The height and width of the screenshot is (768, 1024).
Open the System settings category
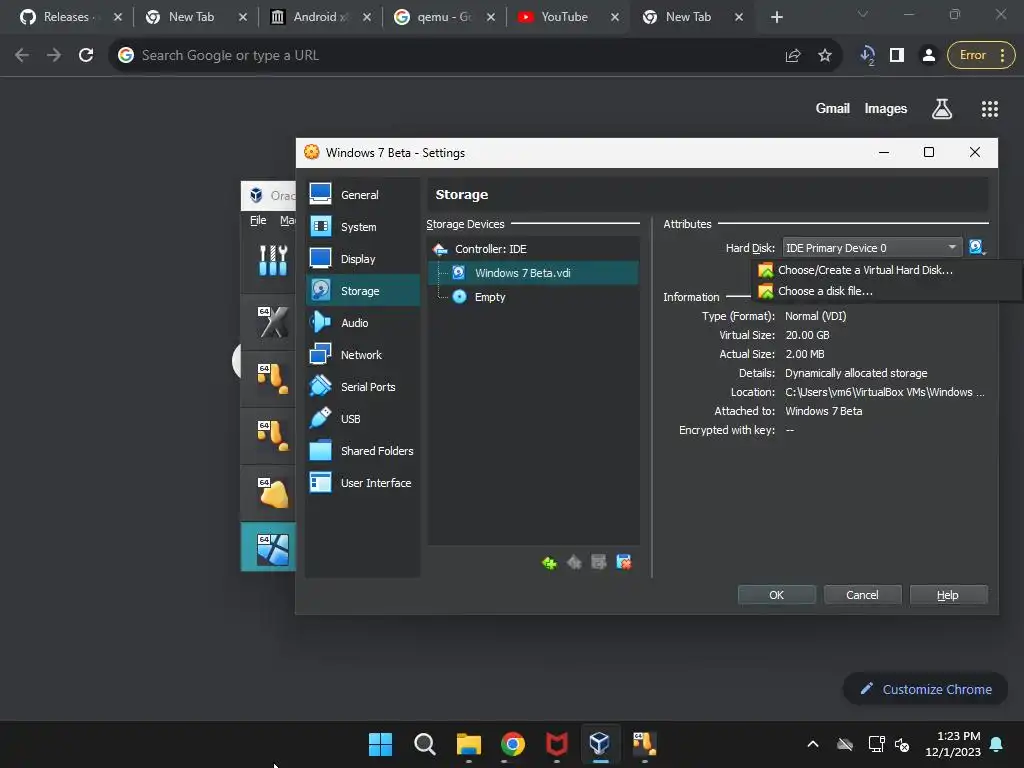point(362,227)
